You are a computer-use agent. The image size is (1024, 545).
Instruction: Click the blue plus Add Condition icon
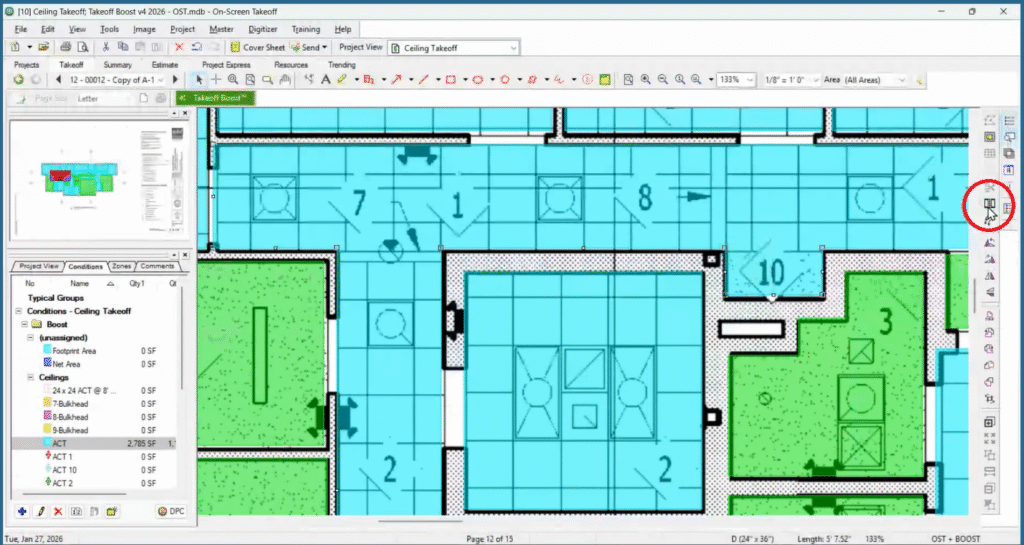pos(22,511)
